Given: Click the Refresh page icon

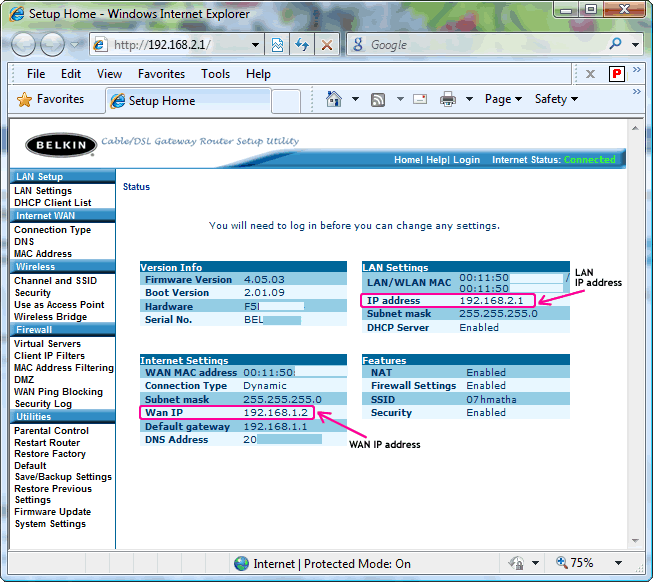Looking at the screenshot, I should point(302,45).
